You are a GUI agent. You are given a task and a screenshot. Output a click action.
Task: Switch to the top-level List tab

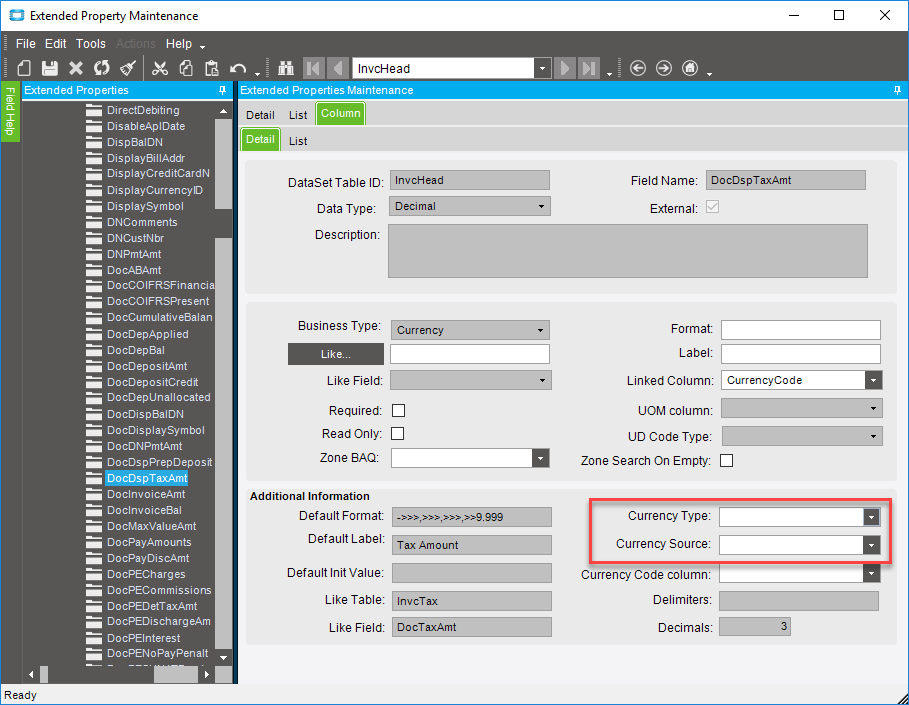coord(298,115)
